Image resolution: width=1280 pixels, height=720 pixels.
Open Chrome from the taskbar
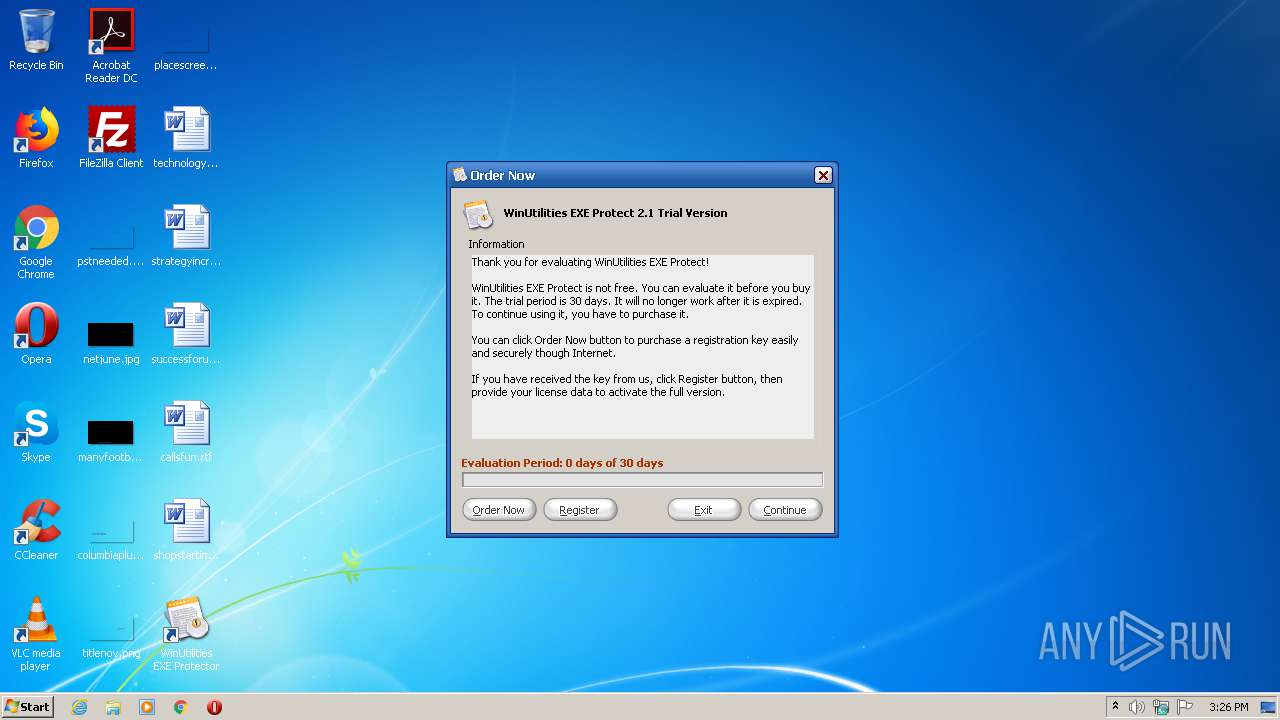[x=181, y=707]
